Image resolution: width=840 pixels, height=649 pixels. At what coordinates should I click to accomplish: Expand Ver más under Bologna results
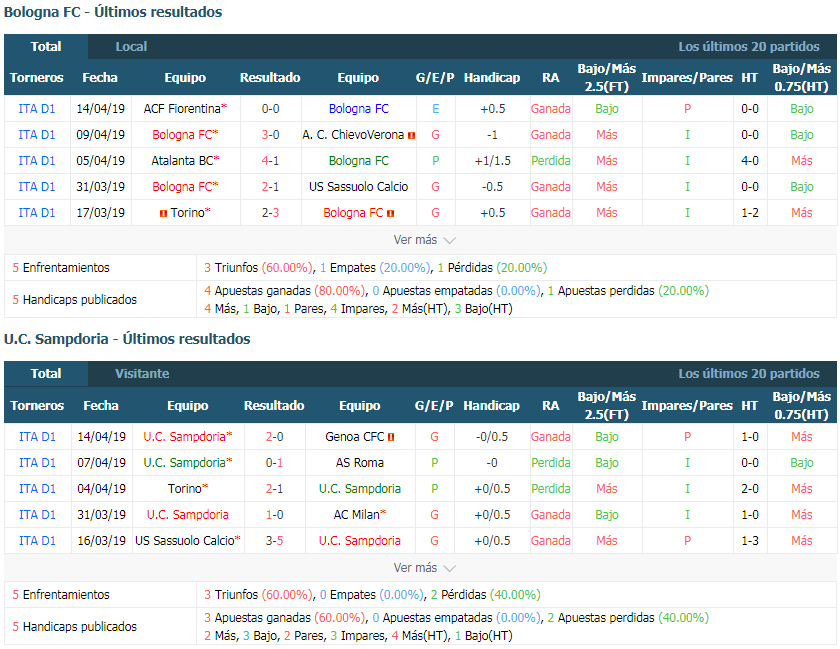click(424, 240)
